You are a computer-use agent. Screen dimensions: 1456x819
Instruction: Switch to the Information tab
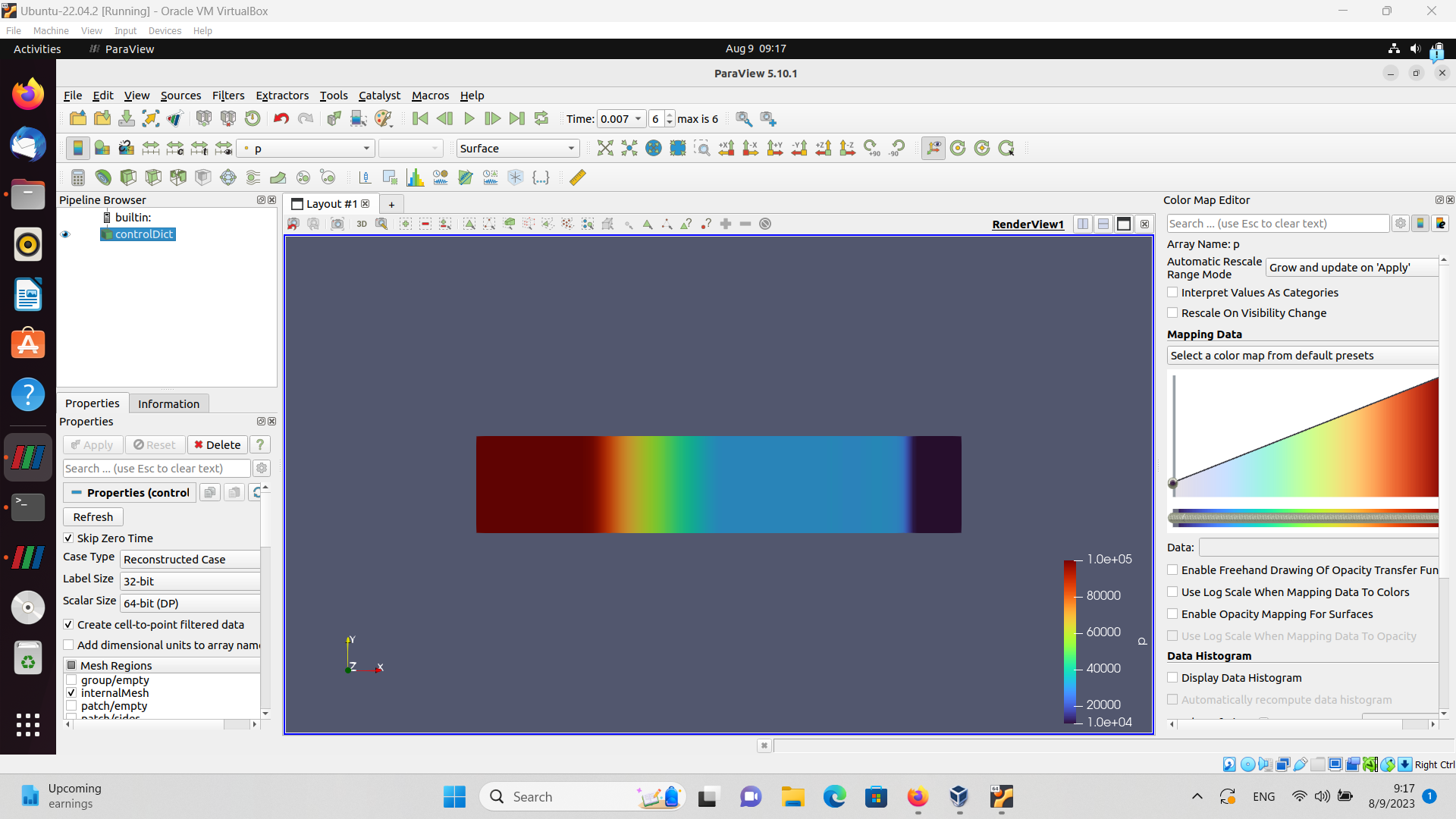coord(168,404)
